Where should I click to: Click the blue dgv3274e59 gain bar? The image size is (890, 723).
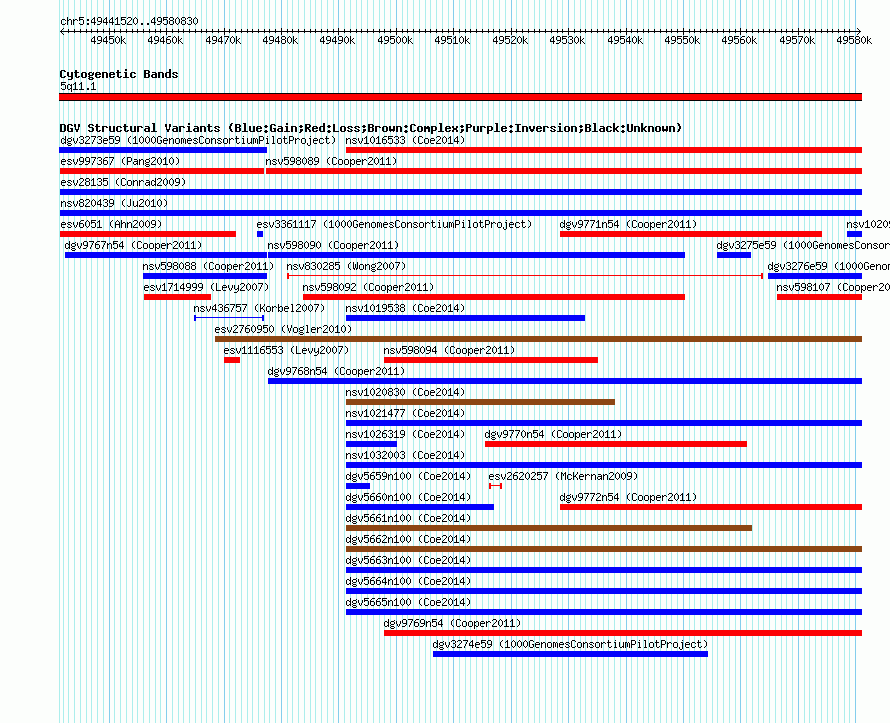pos(570,654)
